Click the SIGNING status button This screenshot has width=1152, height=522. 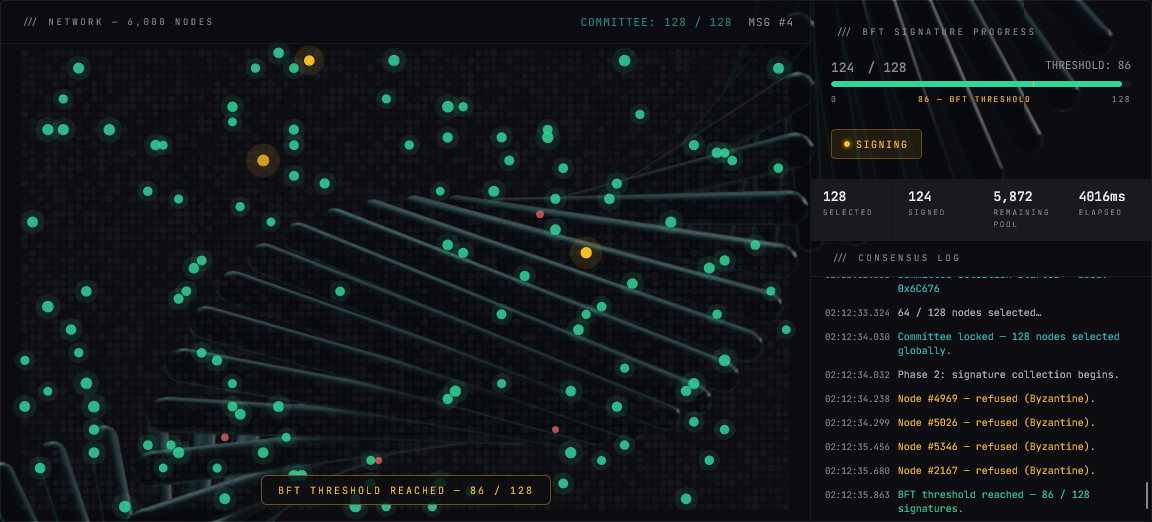coord(876,144)
